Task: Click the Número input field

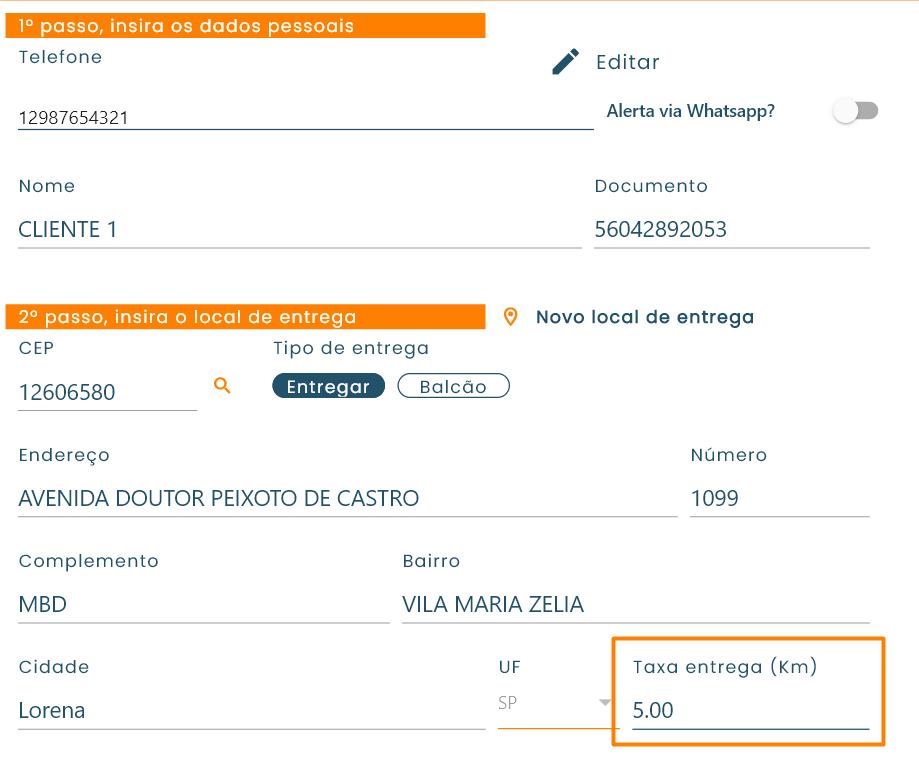Action: pos(779,498)
